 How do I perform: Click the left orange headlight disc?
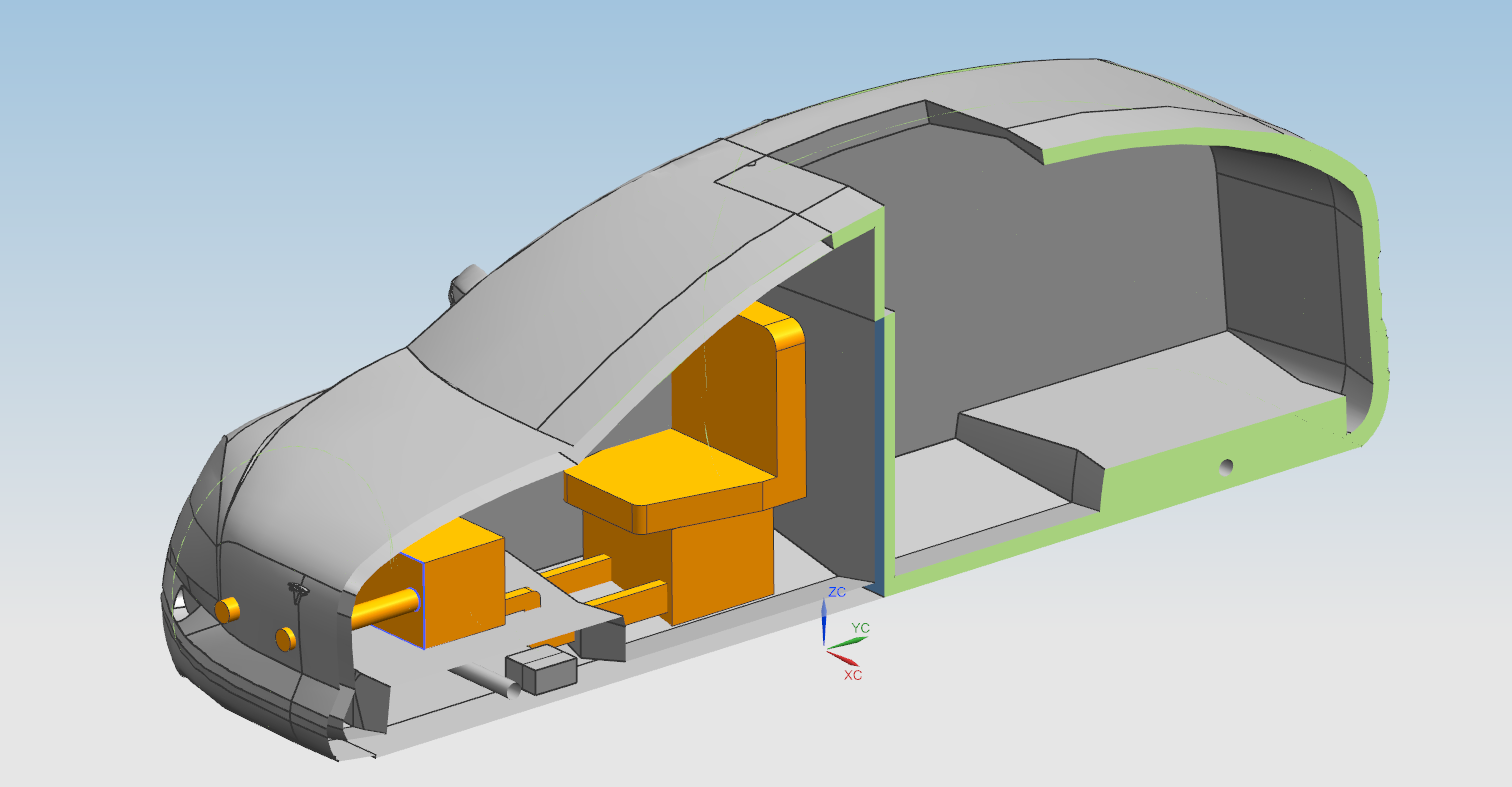pyautogui.click(x=228, y=608)
